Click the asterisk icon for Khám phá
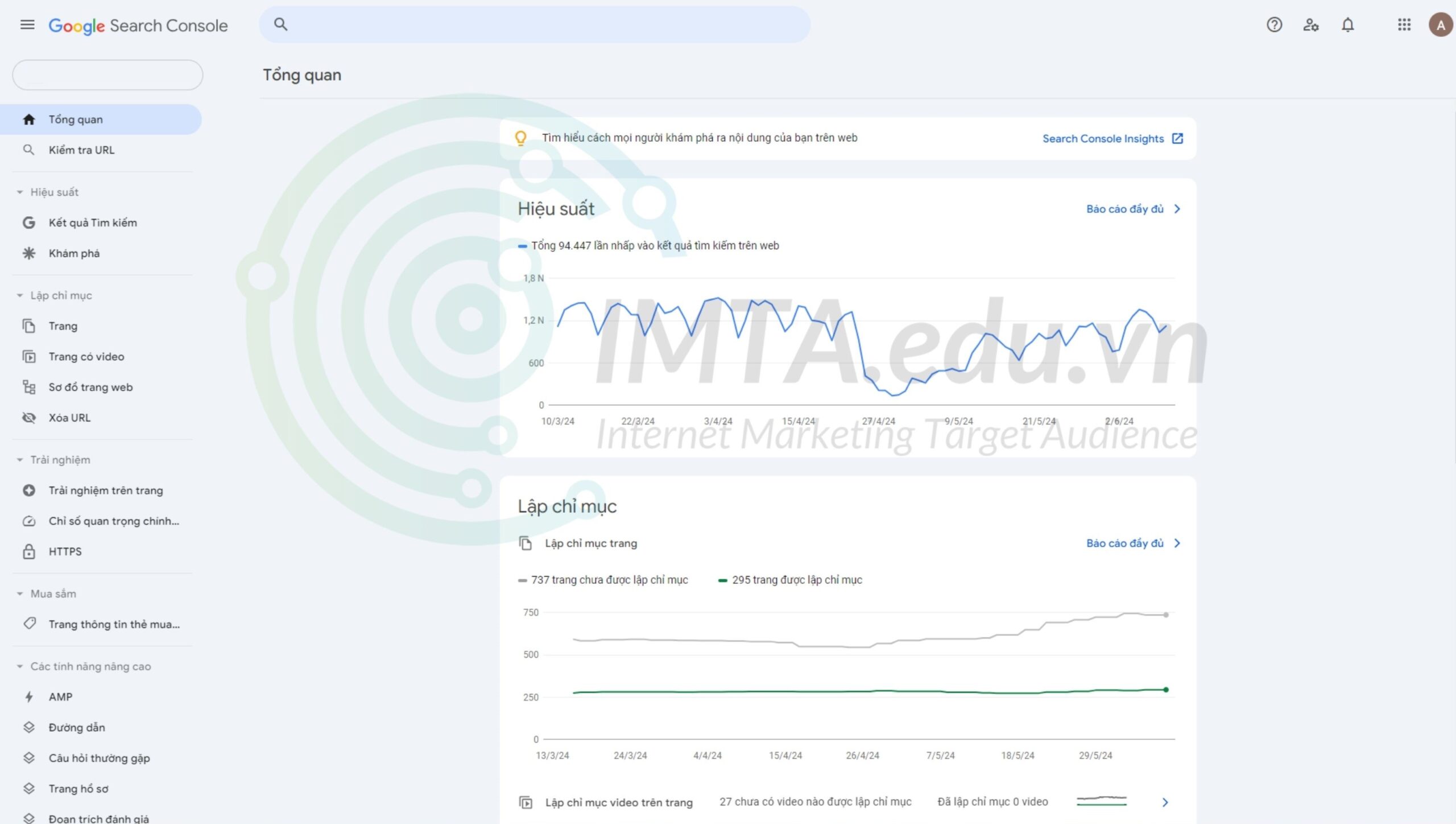Screen dimensions: 1456x824 [29, 253]
